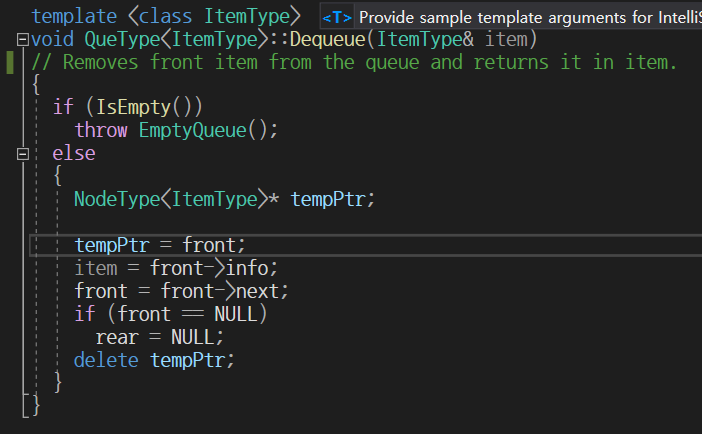The image size is (702, 434).
Task: Click 'template' keyword on first line
Action: (x=74, y=17)
